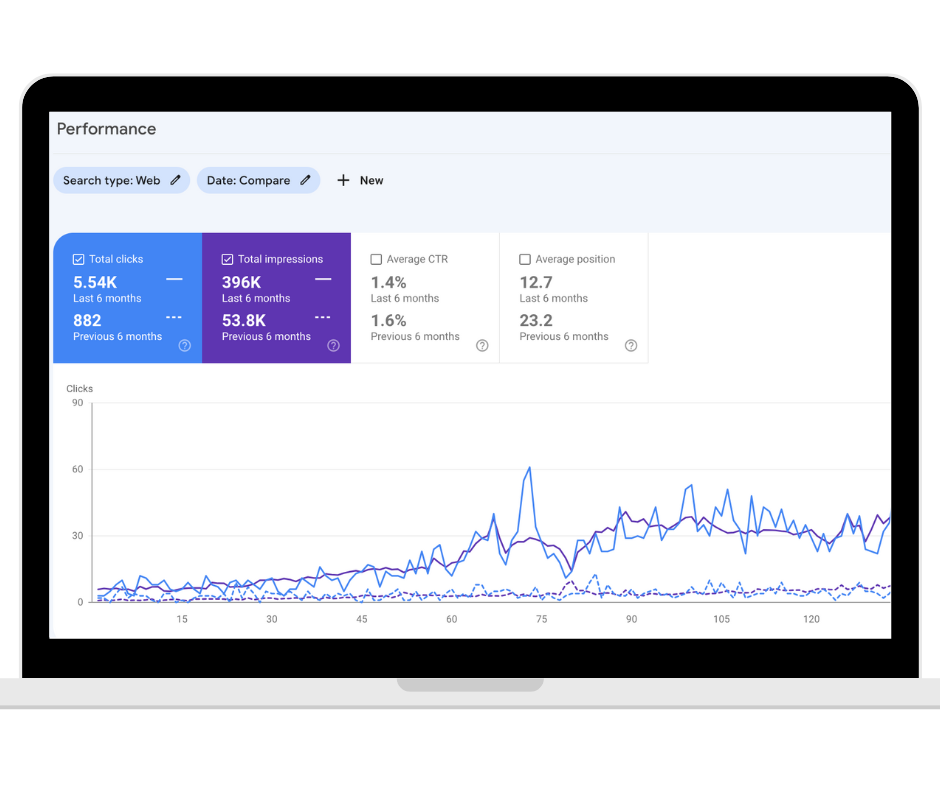The height and width of the screenshot is (788, 940).
Task: Click the Clicks axis label
Action: click(x=79, y=389)
